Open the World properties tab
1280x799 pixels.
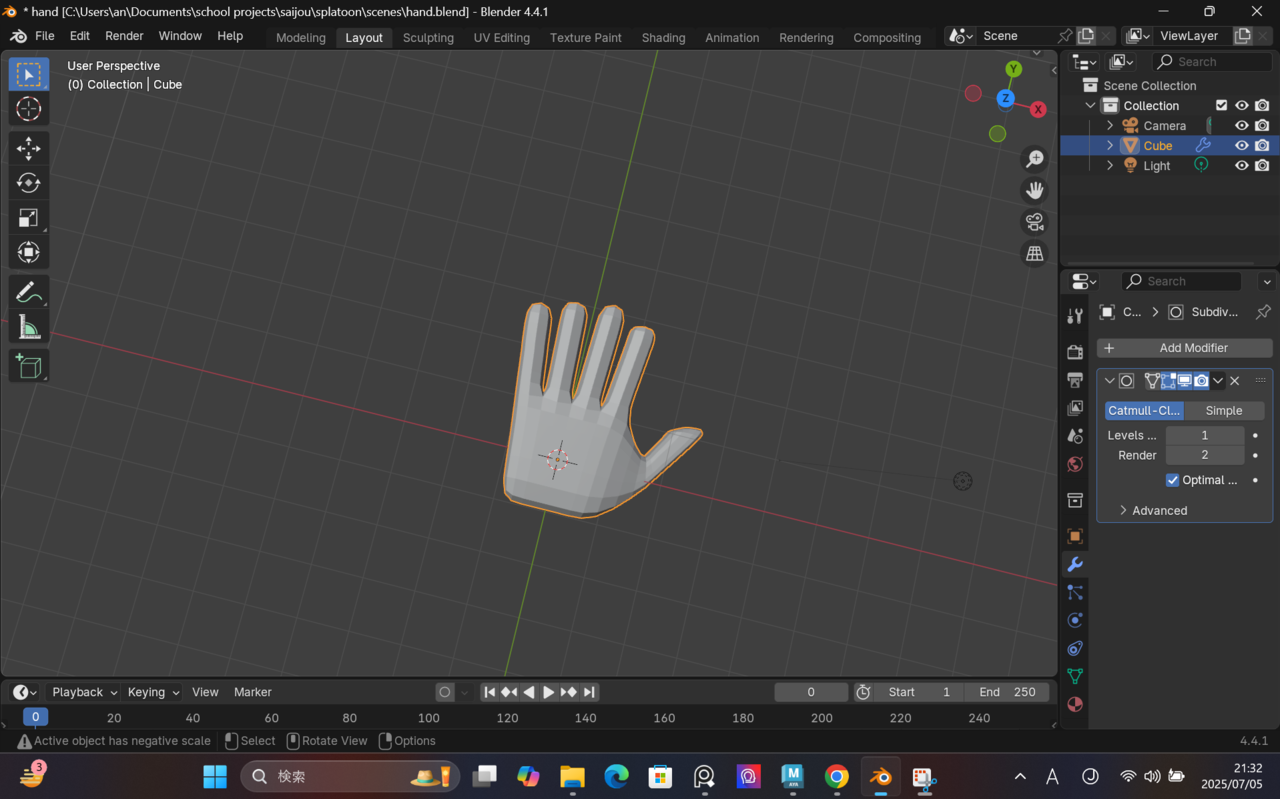[x=1075, y=464]
